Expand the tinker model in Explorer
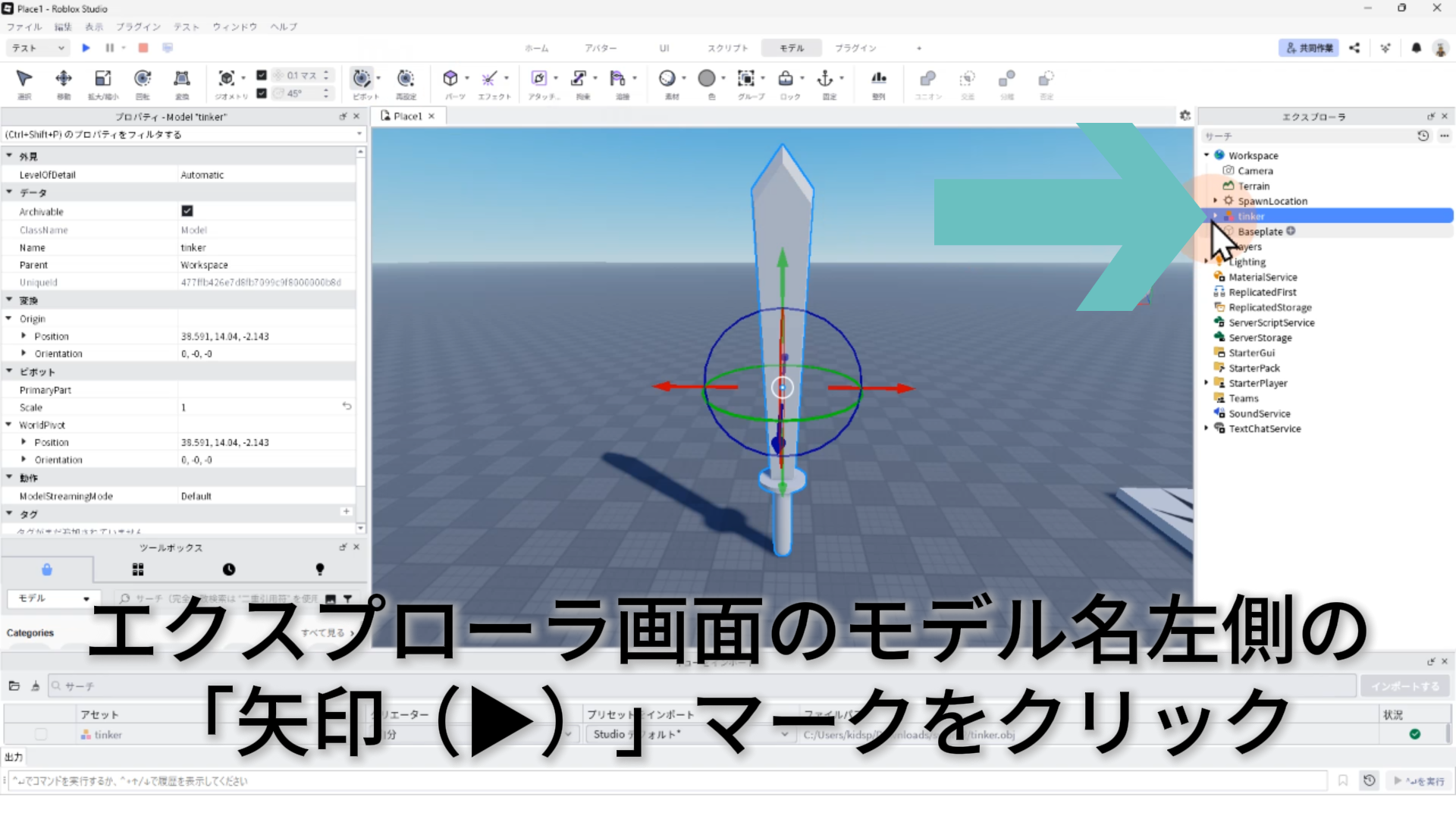The height and width of the screenshot is (819, 1456). (1216, 216)
